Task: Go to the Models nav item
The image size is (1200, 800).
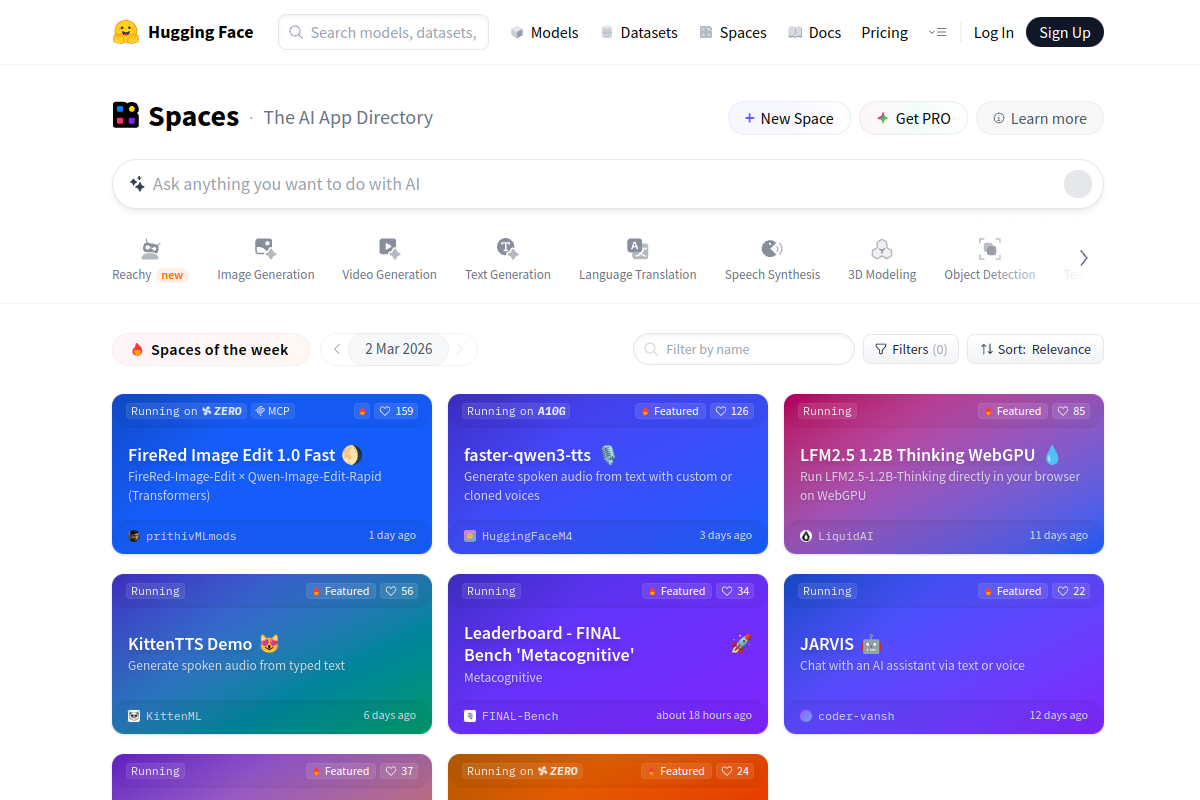Action: pyautogui.click(x=544, y=32)
